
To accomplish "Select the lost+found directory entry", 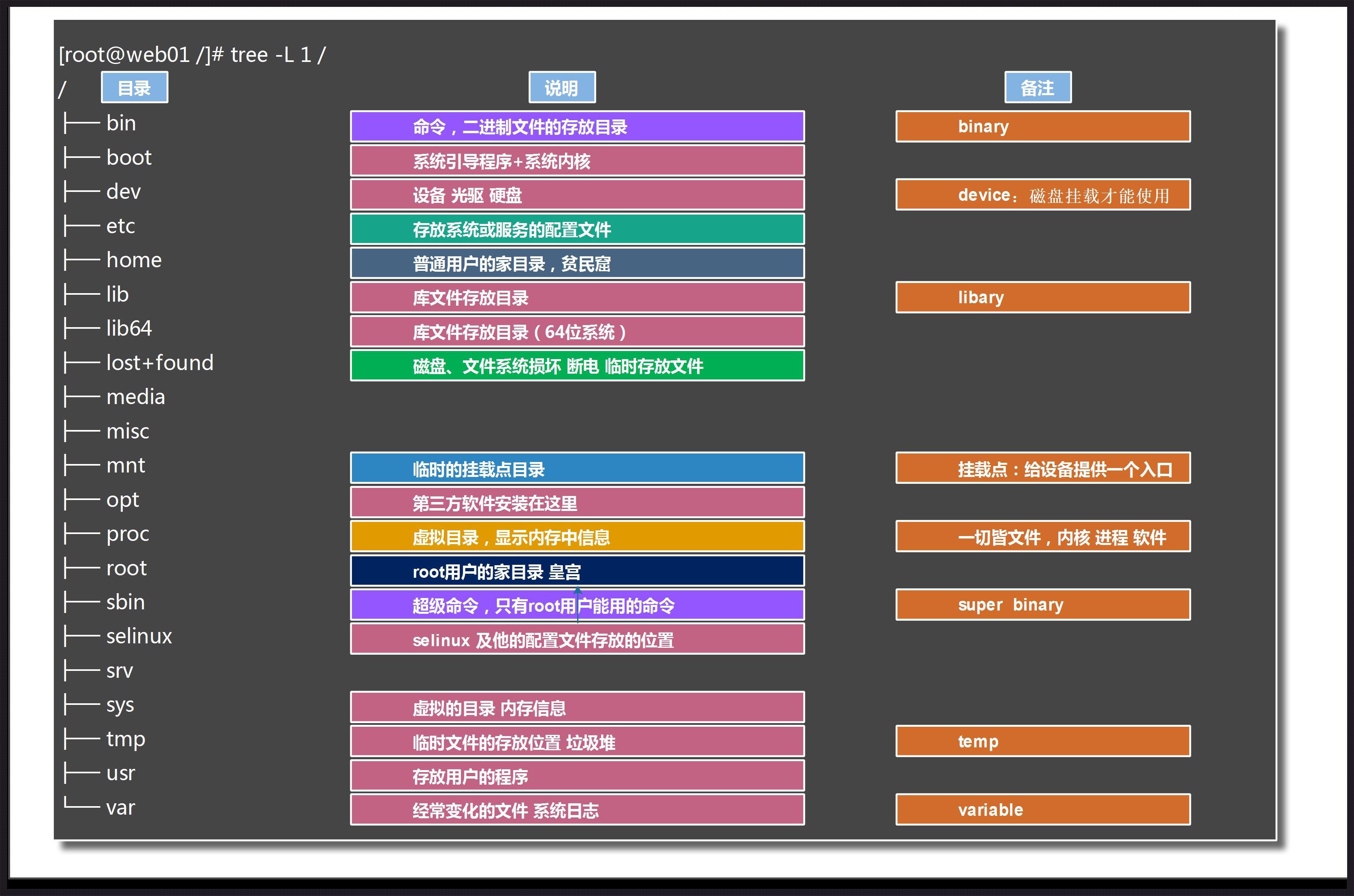I will point(160,362).
